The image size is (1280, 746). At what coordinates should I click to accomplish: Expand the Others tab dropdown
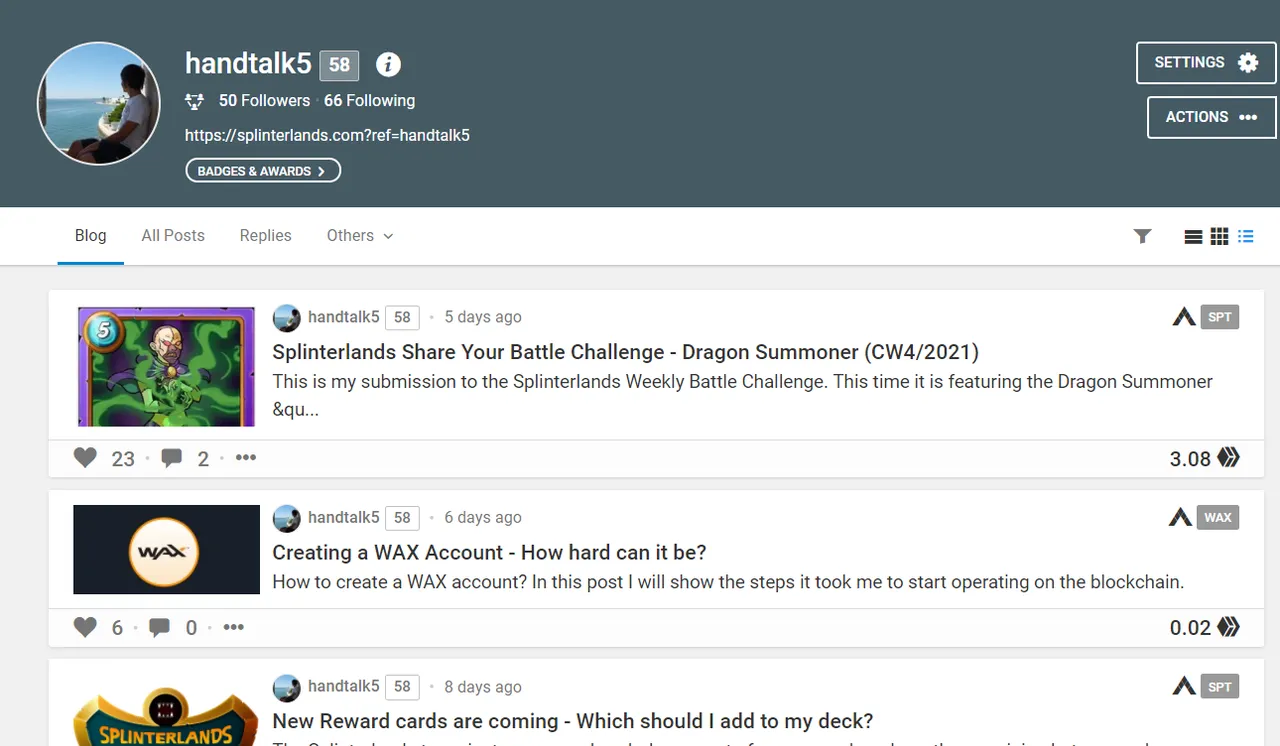(360, 236)
